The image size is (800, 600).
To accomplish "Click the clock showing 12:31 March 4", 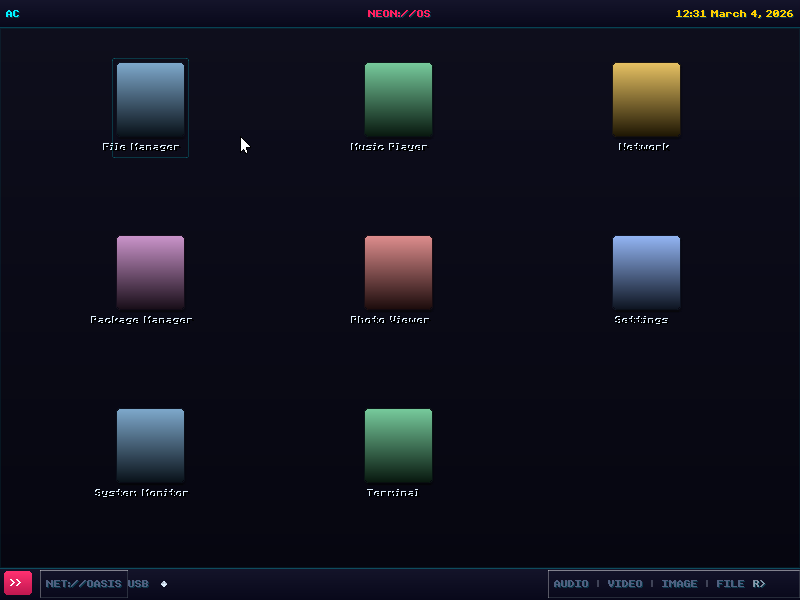I will 737,14.
